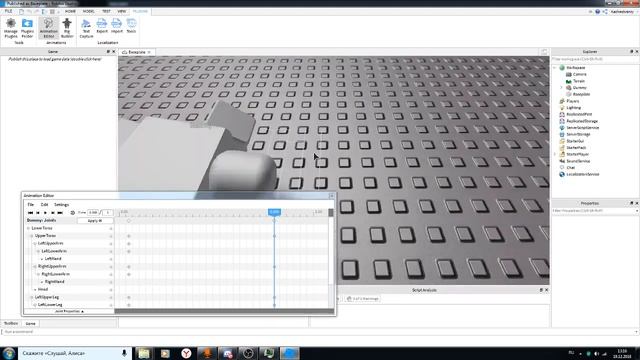Switch to the PLUGINS ribbon tab
The width and height of the screenshot is (640, 360).
pos(140,11)
